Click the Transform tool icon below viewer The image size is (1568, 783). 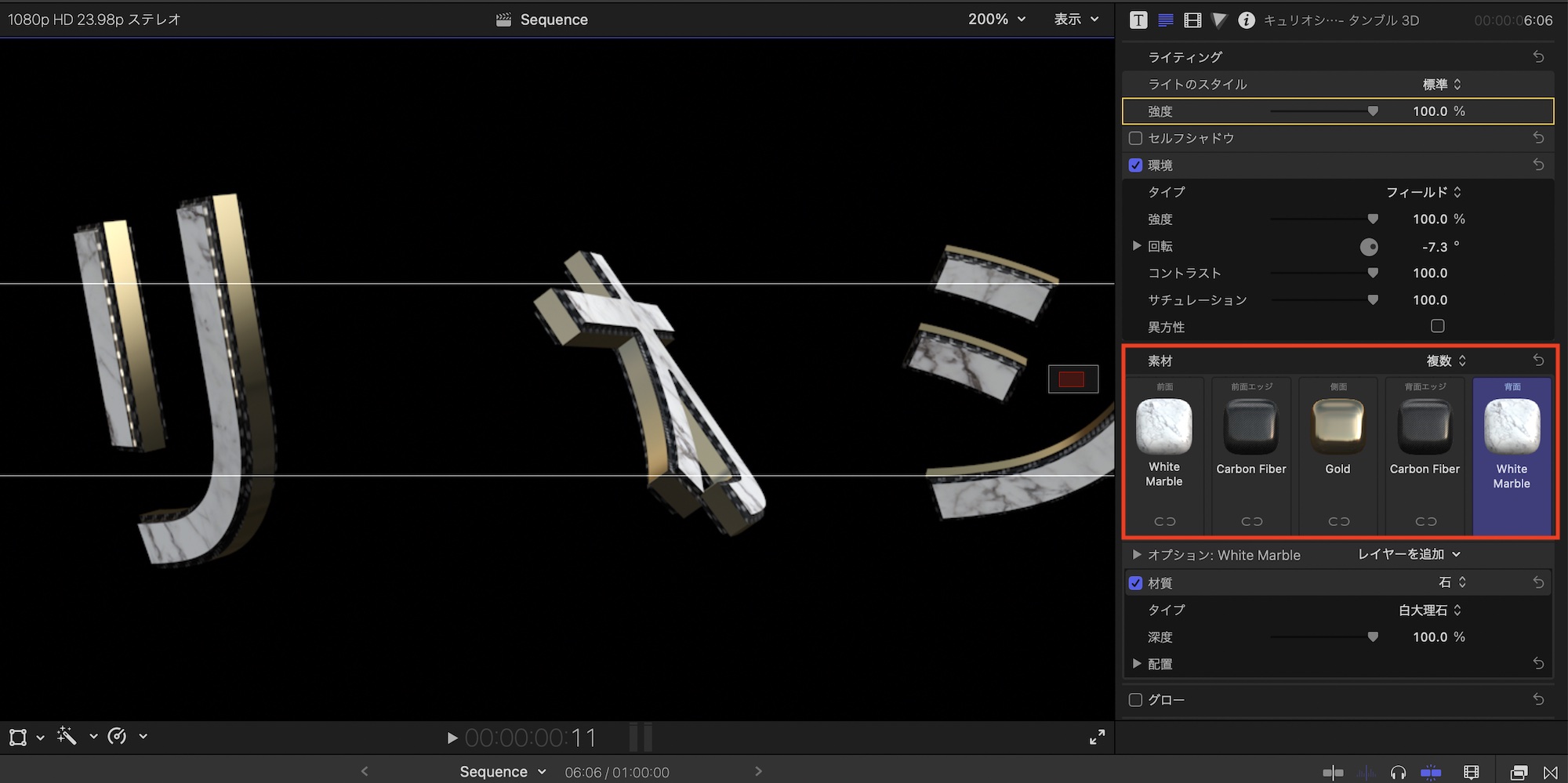point(18,737)
